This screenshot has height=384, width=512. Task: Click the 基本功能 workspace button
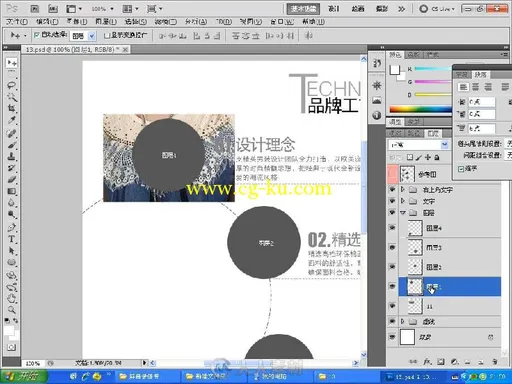[x=303, y=9]
